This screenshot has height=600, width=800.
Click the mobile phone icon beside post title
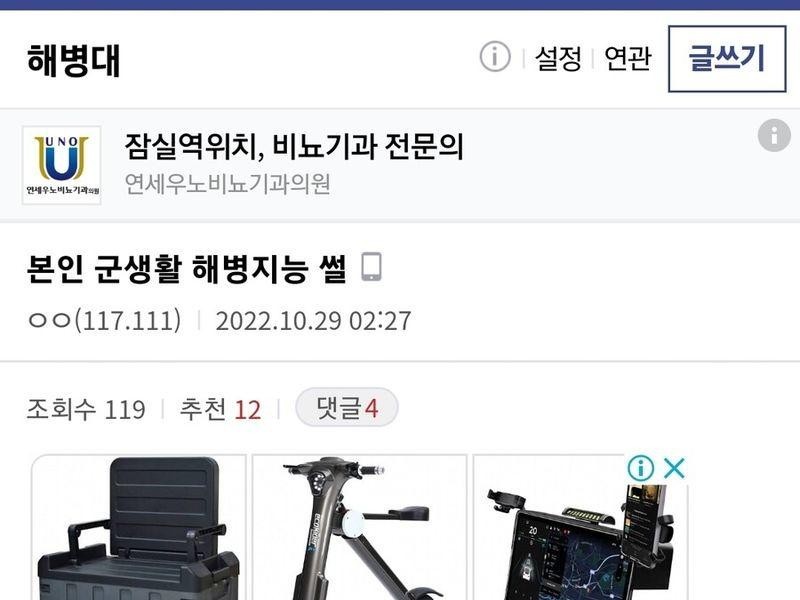pos(371,267)
